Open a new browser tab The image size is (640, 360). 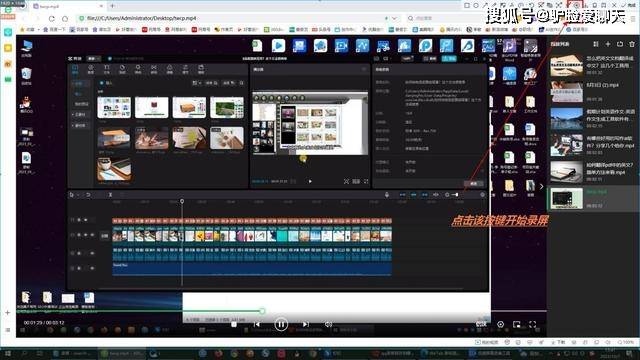[112, 6]
